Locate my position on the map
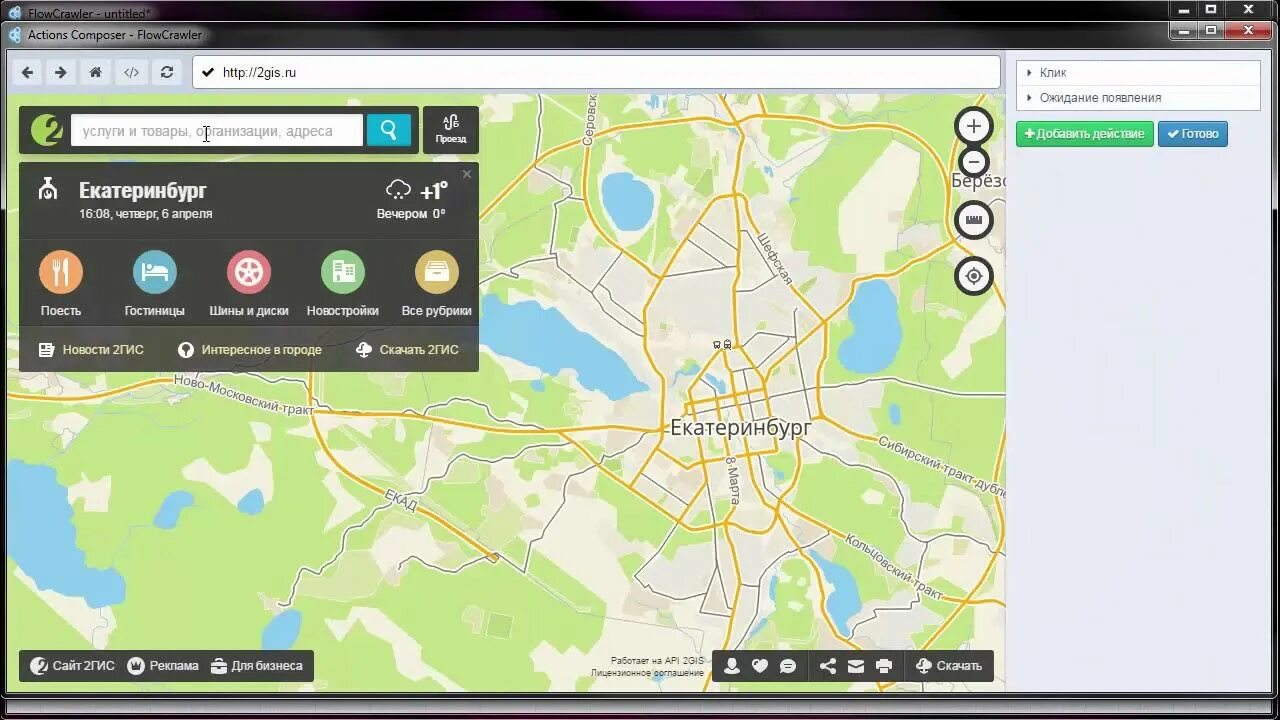The height and width of the screenshot is (720, 1280). point(974,276)
